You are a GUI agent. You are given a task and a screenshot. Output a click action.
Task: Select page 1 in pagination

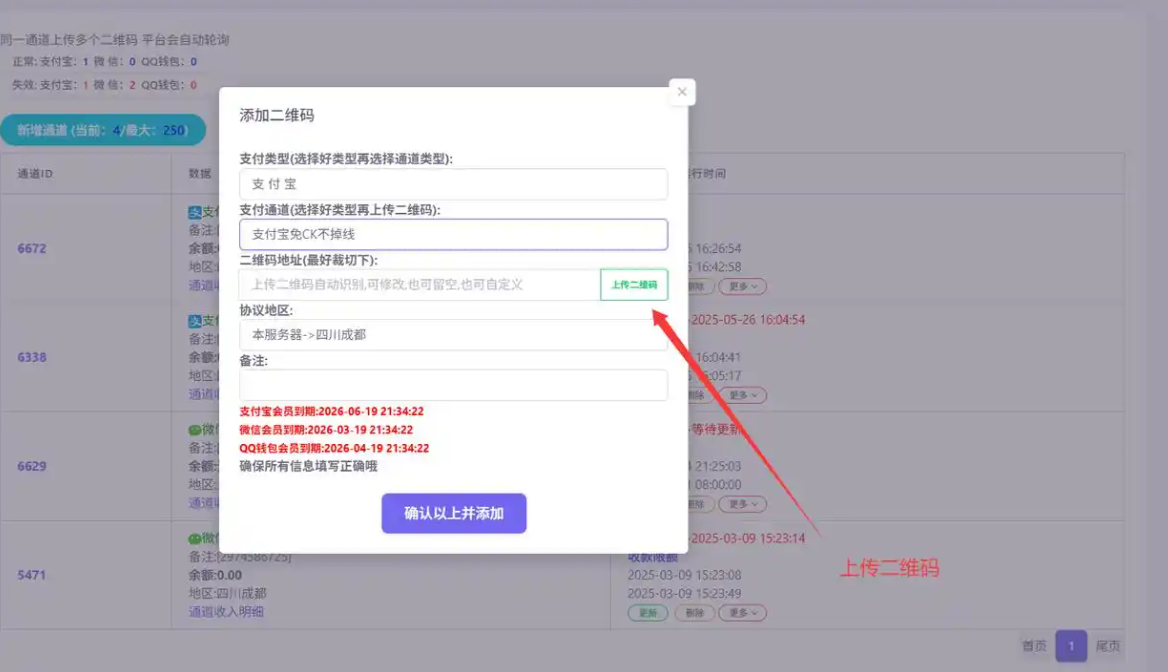tap(1071, 646)
